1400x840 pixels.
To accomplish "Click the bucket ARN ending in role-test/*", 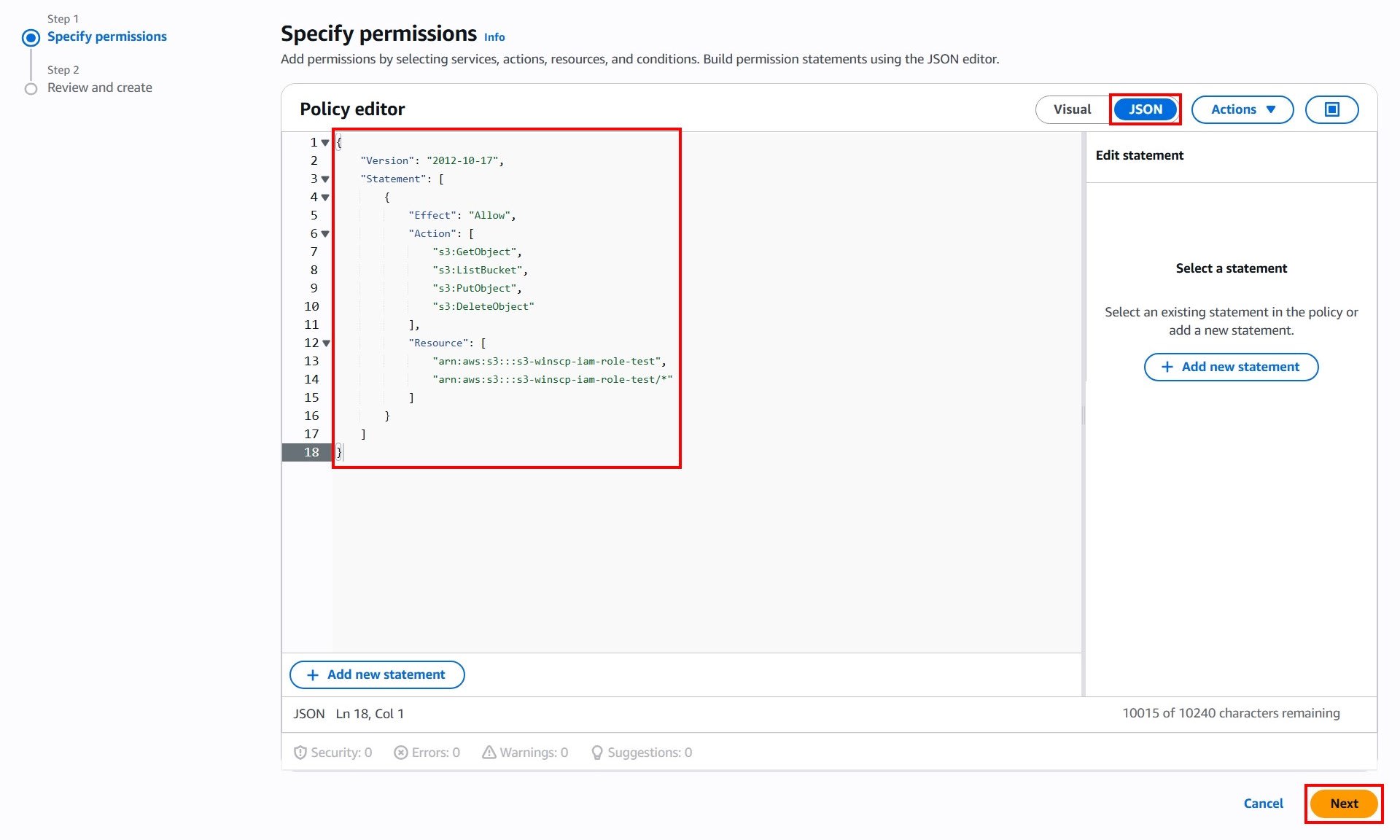I will [552, 380].
